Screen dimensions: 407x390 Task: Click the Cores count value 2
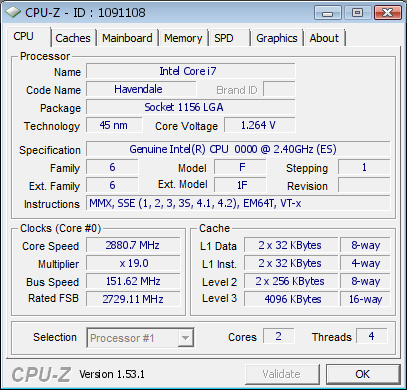tap(279, 336)
